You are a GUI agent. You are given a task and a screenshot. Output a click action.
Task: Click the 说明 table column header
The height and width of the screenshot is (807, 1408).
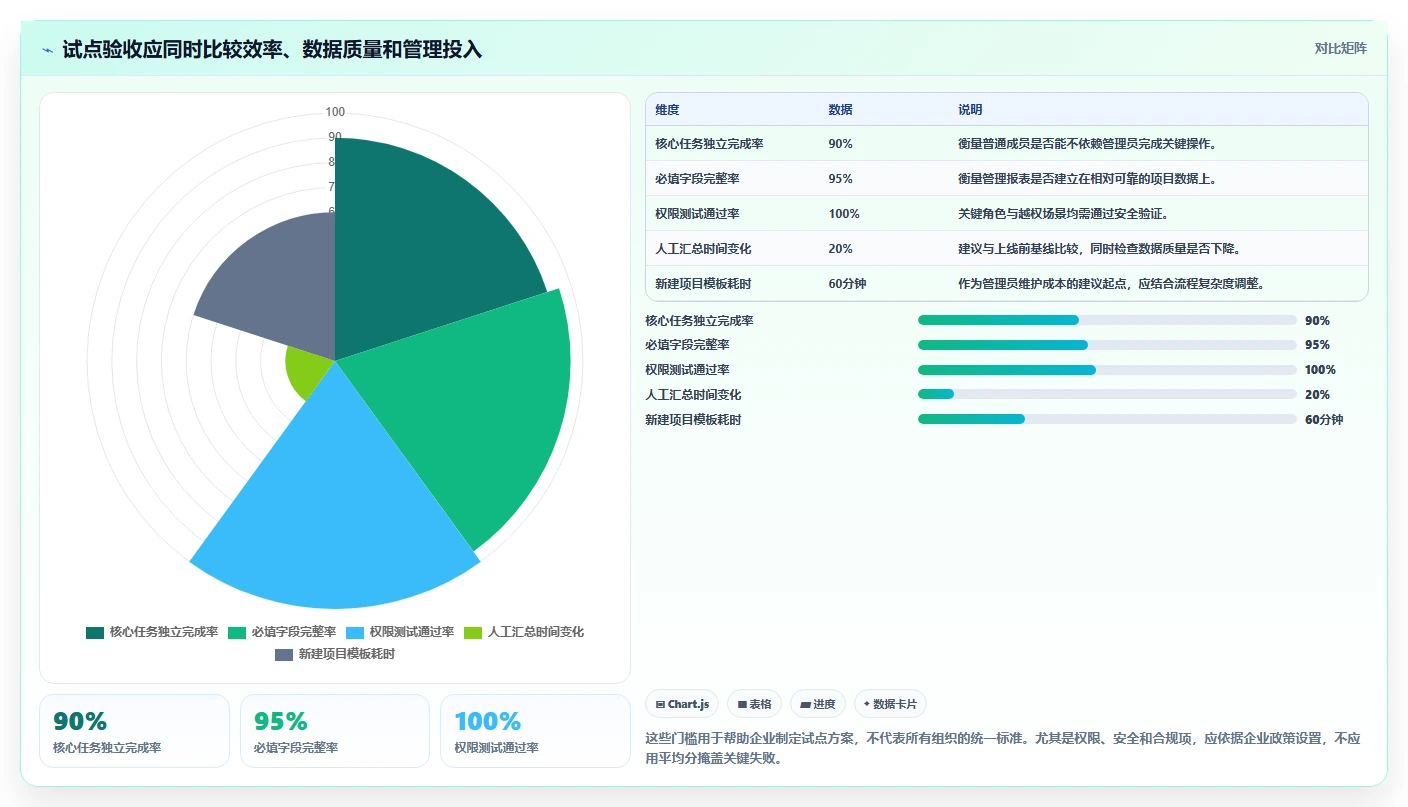(x=970, y=110)
